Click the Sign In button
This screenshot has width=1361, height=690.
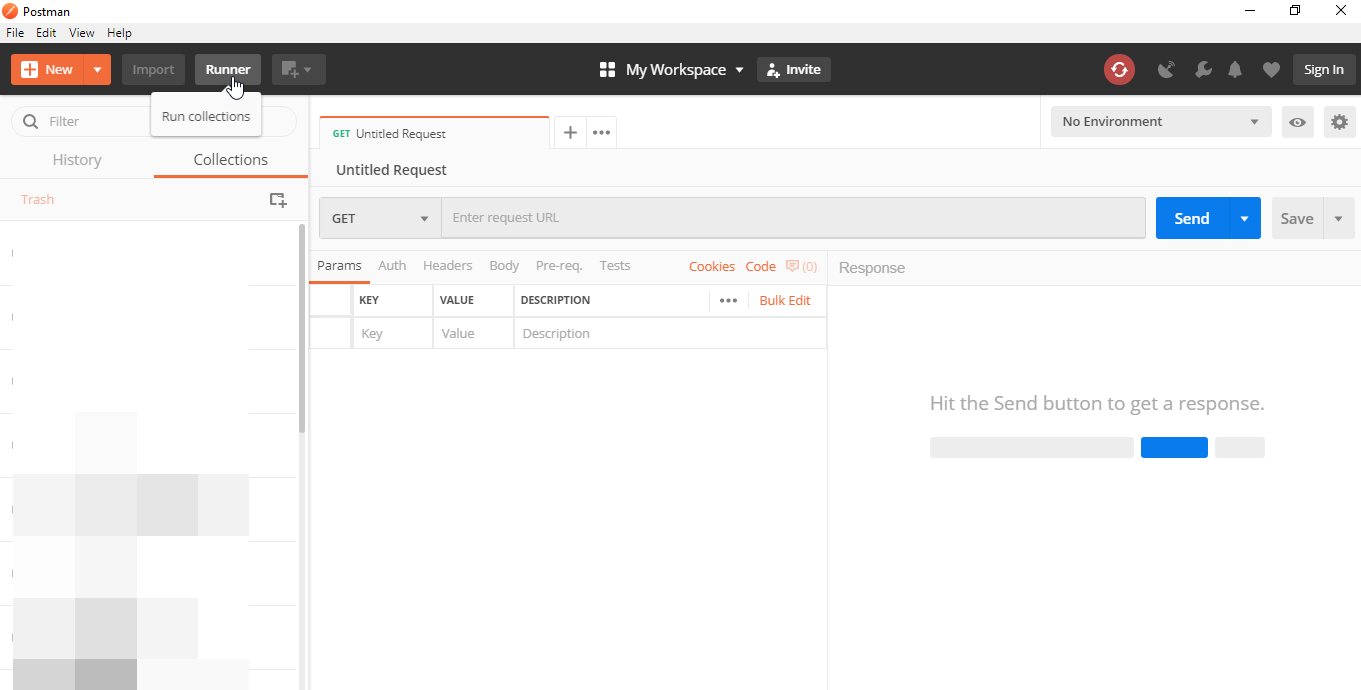1323,69
